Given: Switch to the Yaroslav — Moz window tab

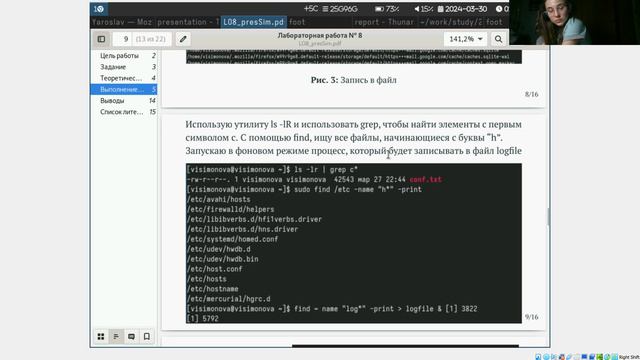Looking at the screenshot, I should [122, 22].
